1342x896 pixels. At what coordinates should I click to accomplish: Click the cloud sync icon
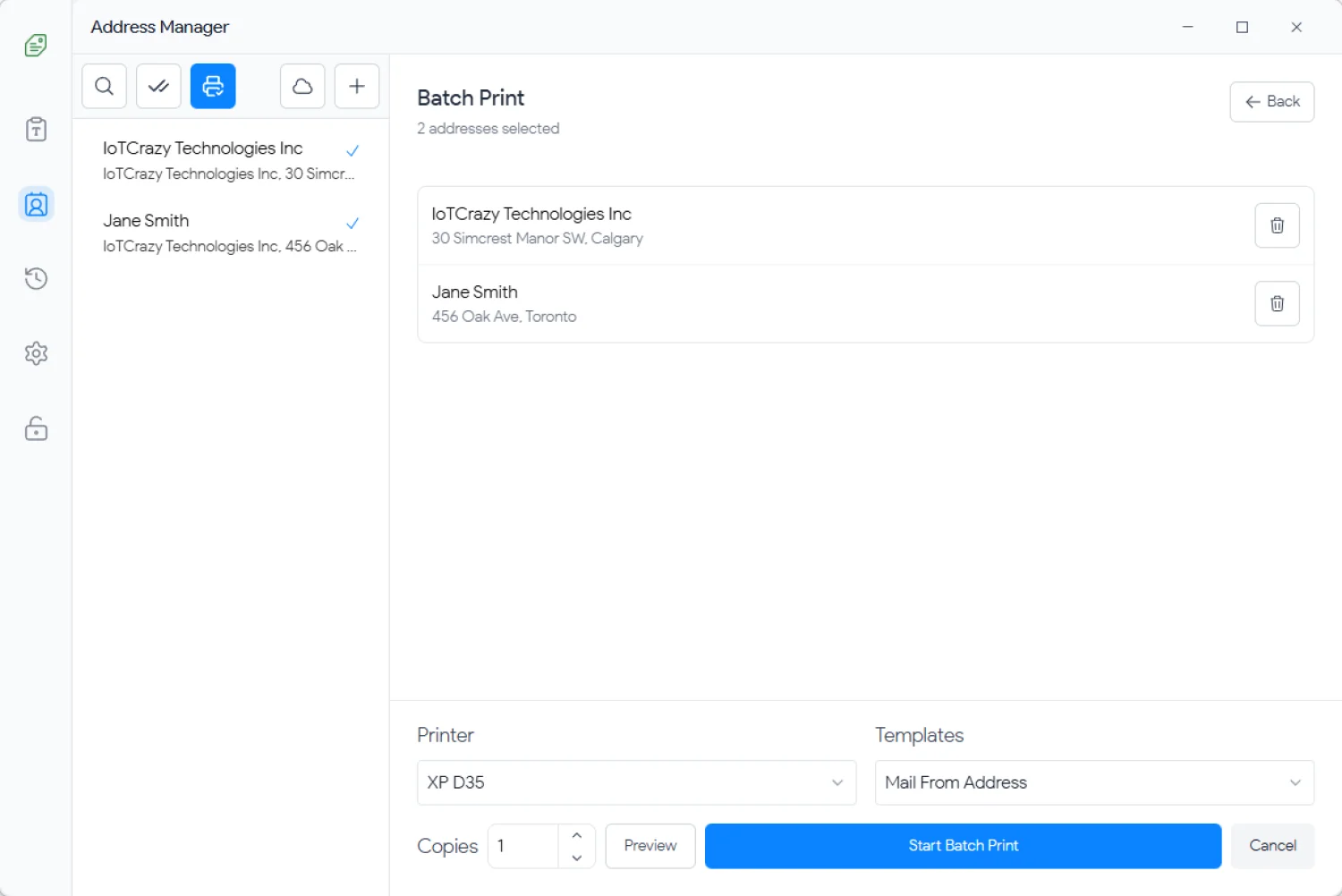click(302, 86)
